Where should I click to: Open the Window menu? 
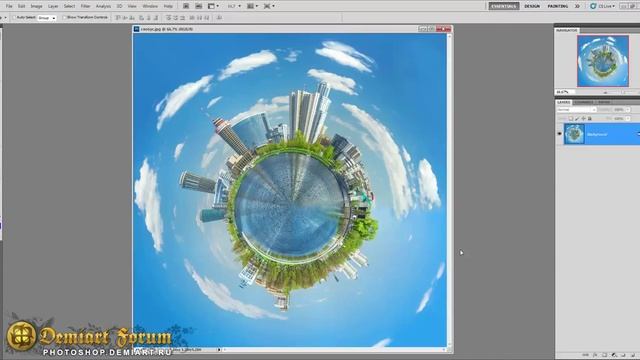150,6
